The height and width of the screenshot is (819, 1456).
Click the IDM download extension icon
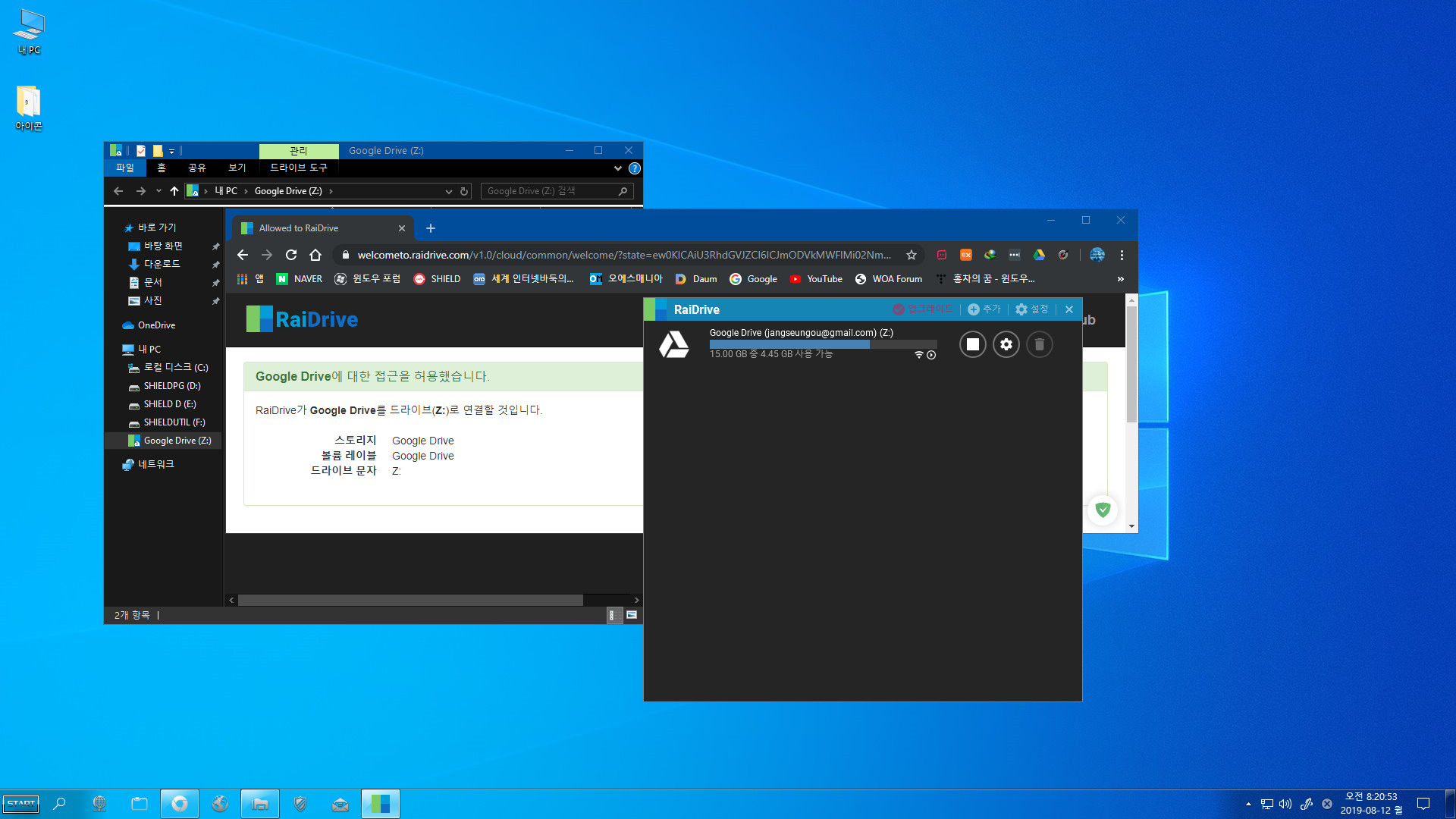[x=990, y=255]
